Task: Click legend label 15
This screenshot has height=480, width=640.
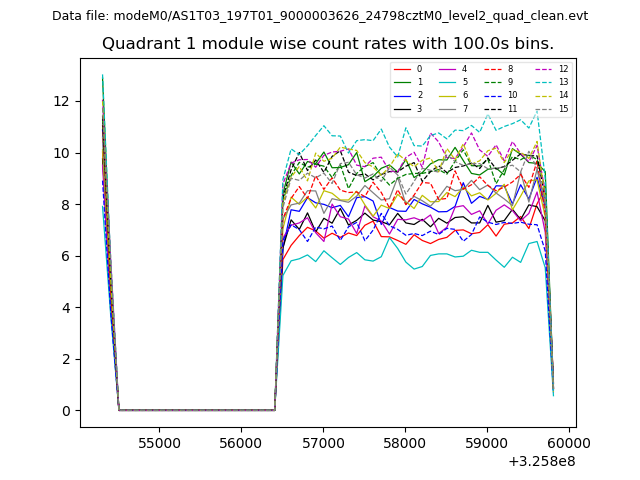Action: pyautogui.click(x=563, y=108)
